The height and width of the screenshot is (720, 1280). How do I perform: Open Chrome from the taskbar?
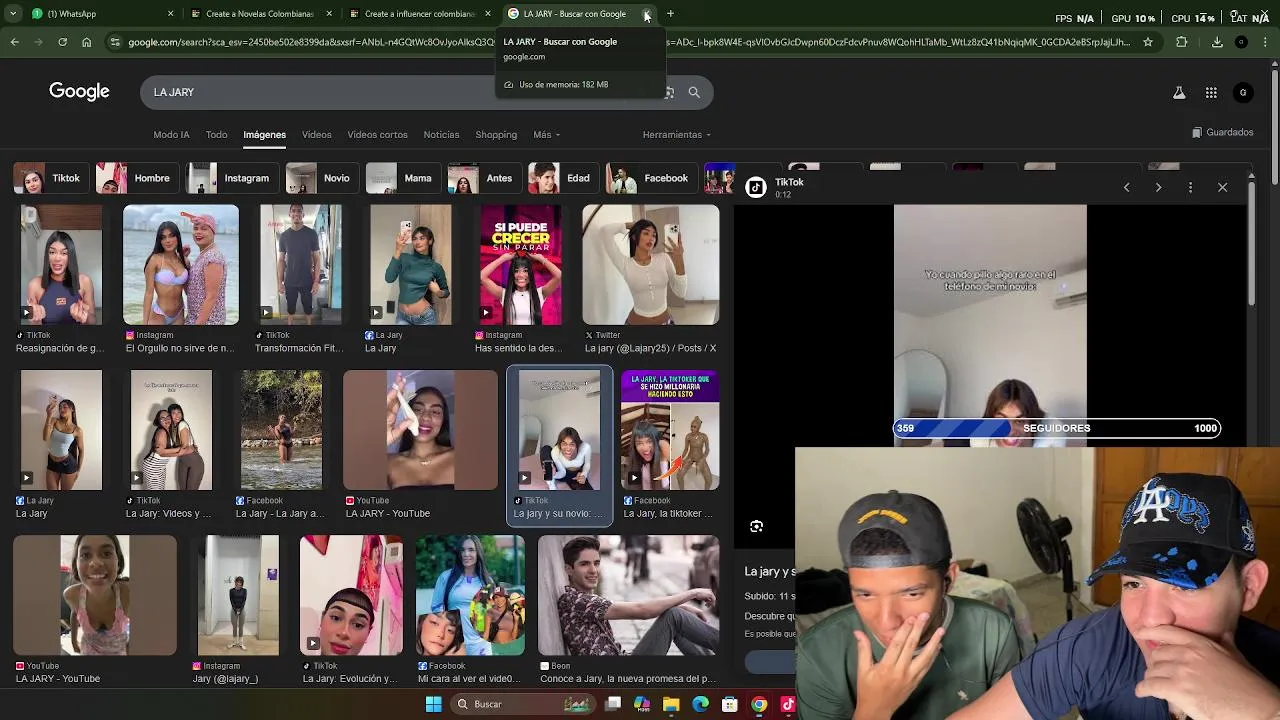[x=759, y=704]
